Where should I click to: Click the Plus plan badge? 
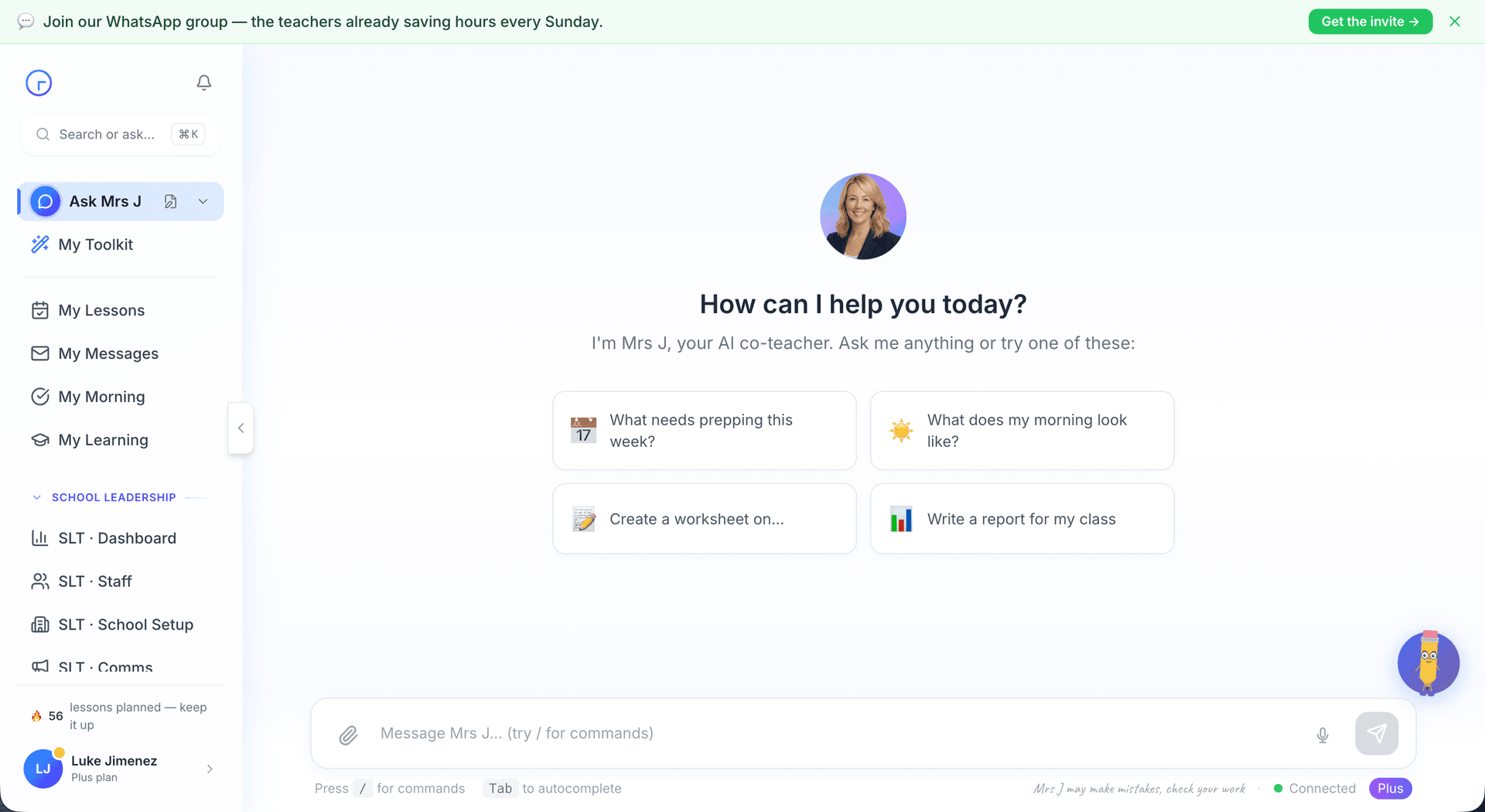1390,789
